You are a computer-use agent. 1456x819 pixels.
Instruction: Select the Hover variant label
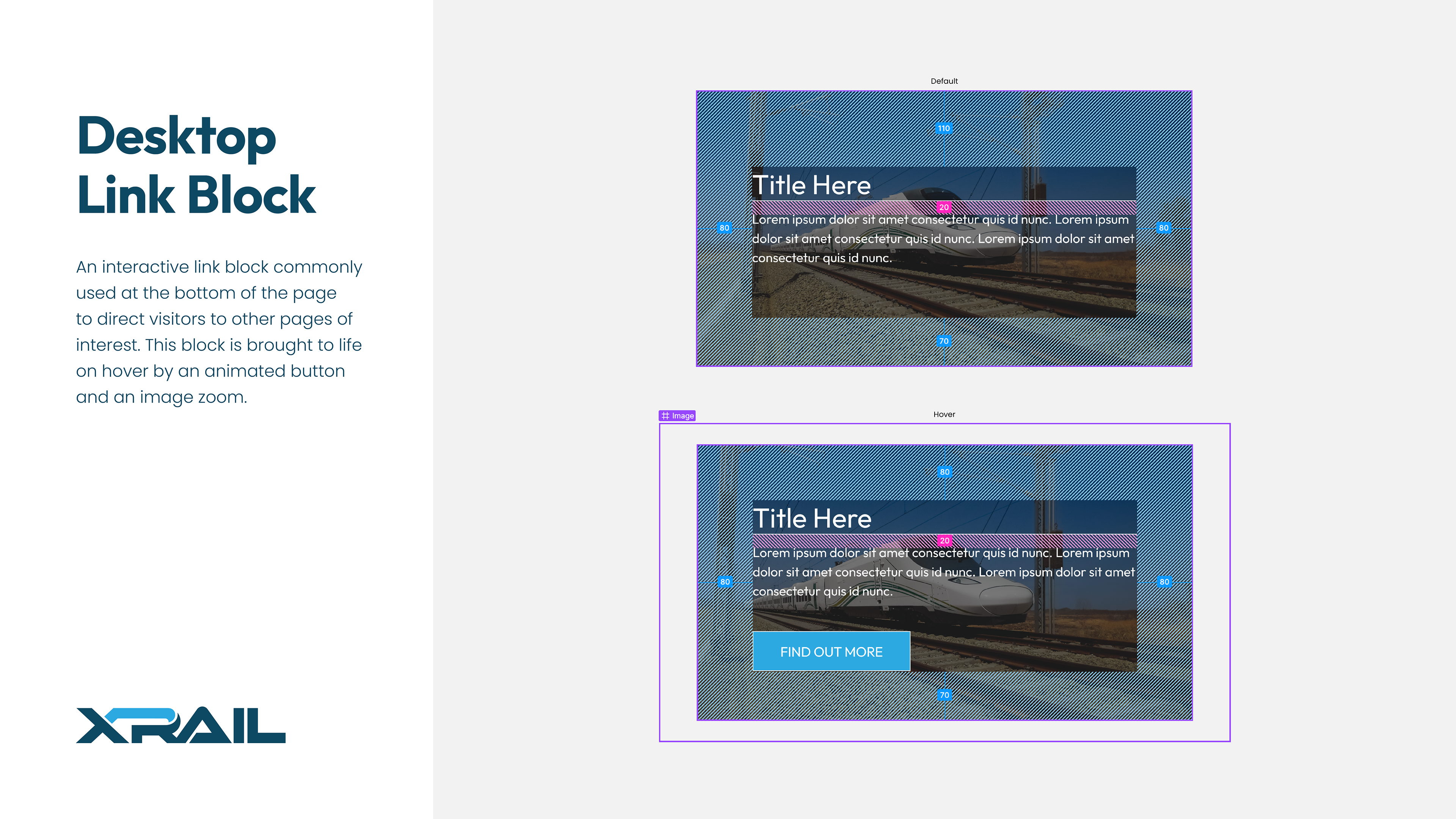[944, 414]
